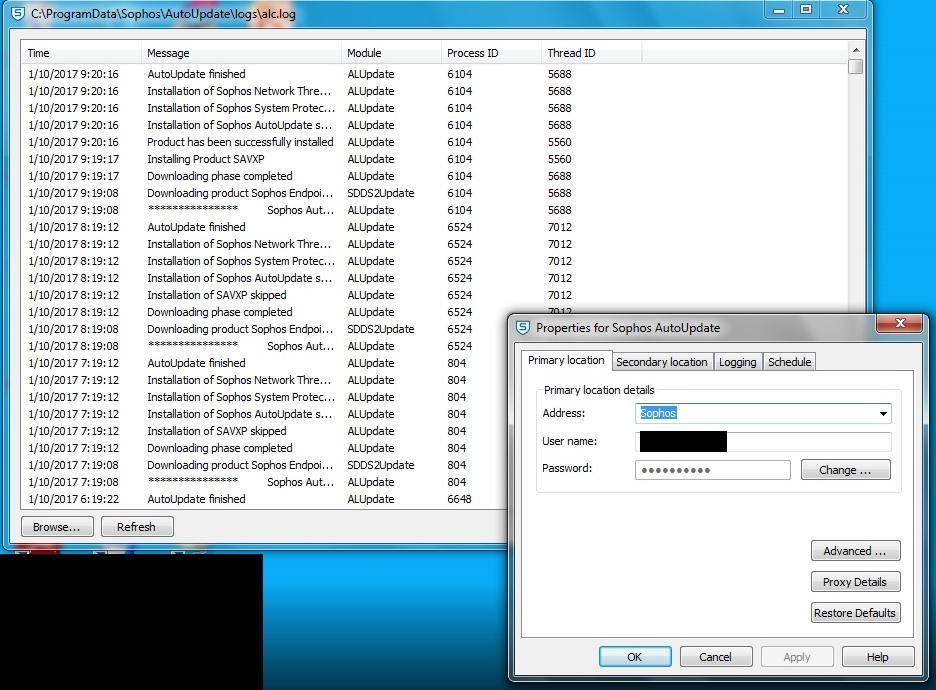Select 9:20:16 Installation of Sophos Network Thre... row
Image resolution: width=936 pixels, height=690 pixels.
pos(435,91)
